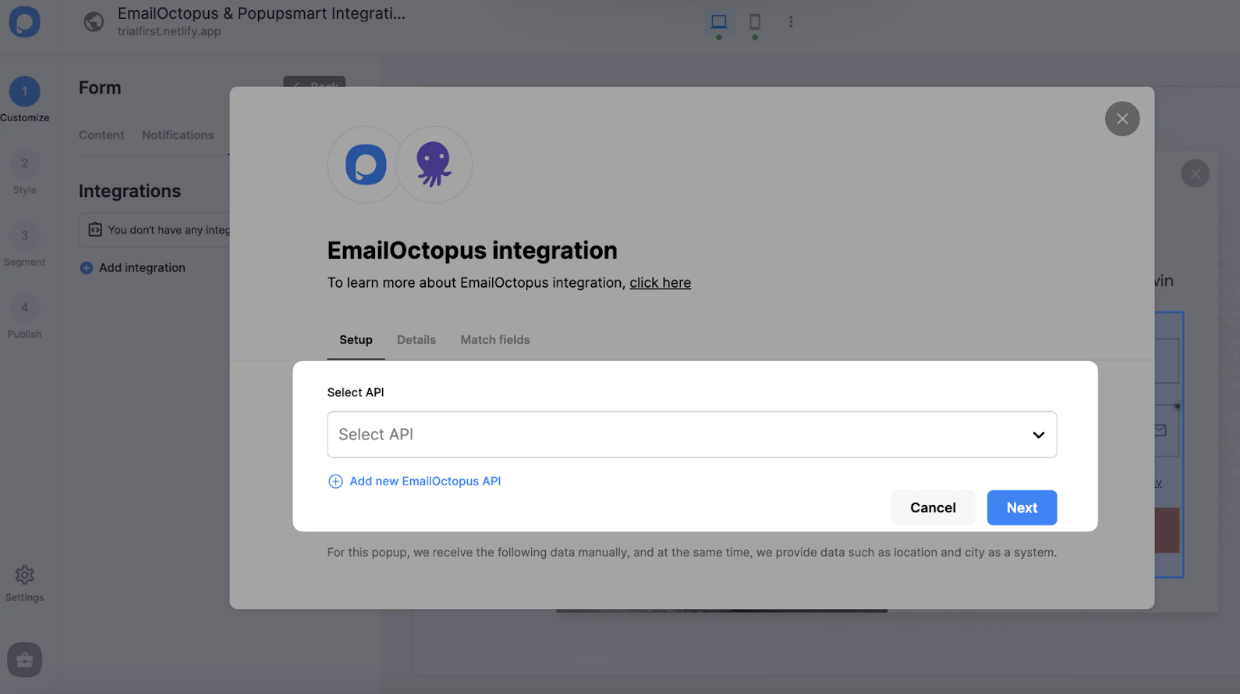Click Add new EmailOctopus API link
The height and width of the screenshot is (694, 1240).
[425, 481]
